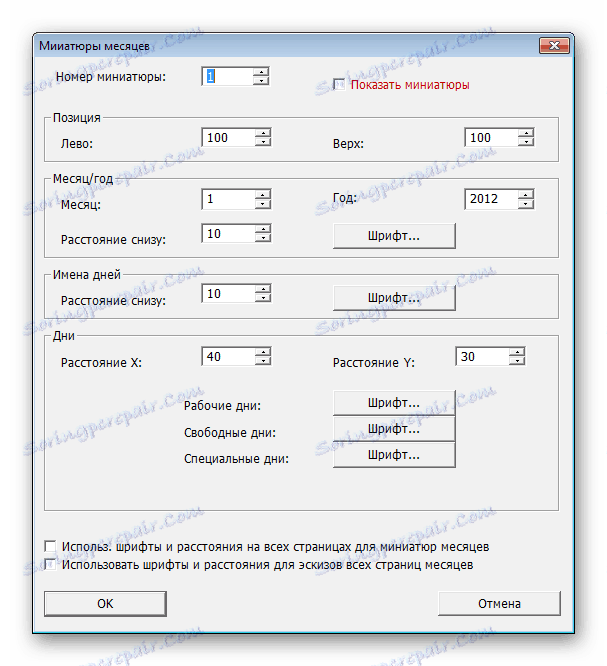
Task: Increase the Расстояние Y value
Action: pyautogui.click(x=517, y=352)
